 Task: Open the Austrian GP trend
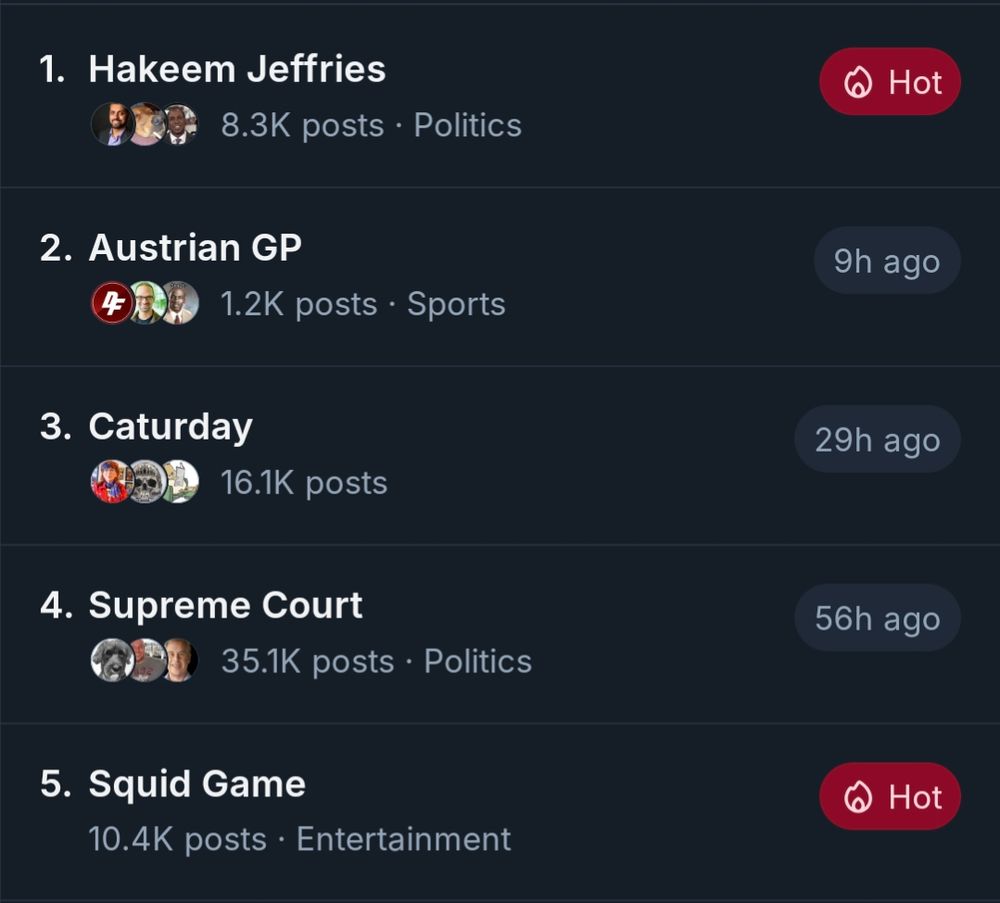pyautogui.click(x=195, y=248)
